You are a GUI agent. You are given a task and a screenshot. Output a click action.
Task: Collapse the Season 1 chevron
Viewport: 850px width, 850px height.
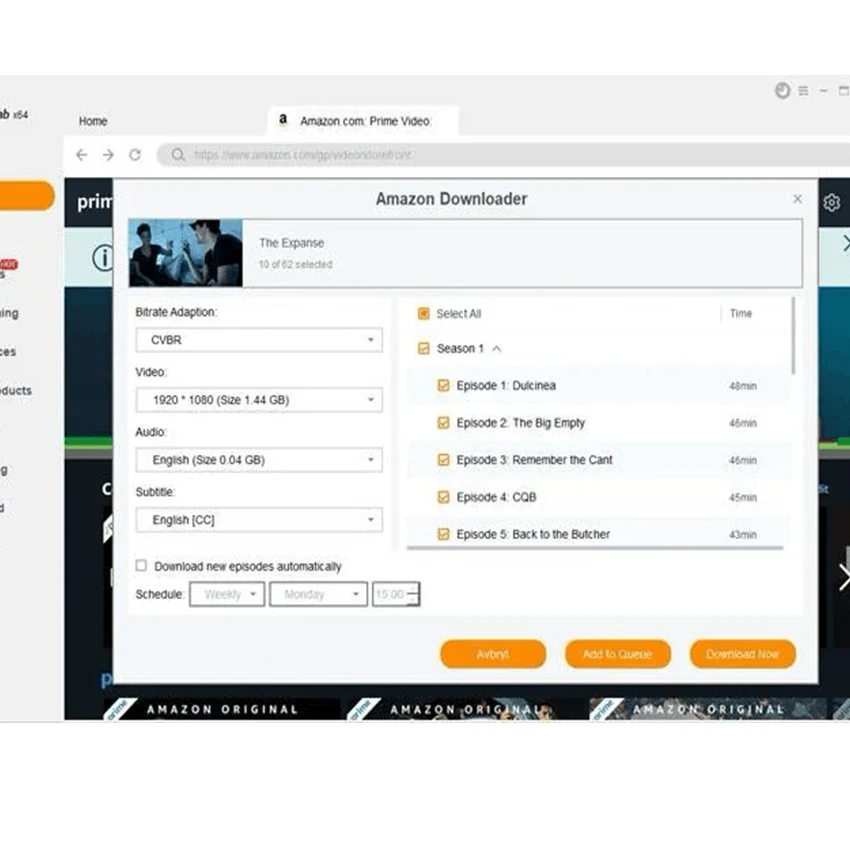497,349
